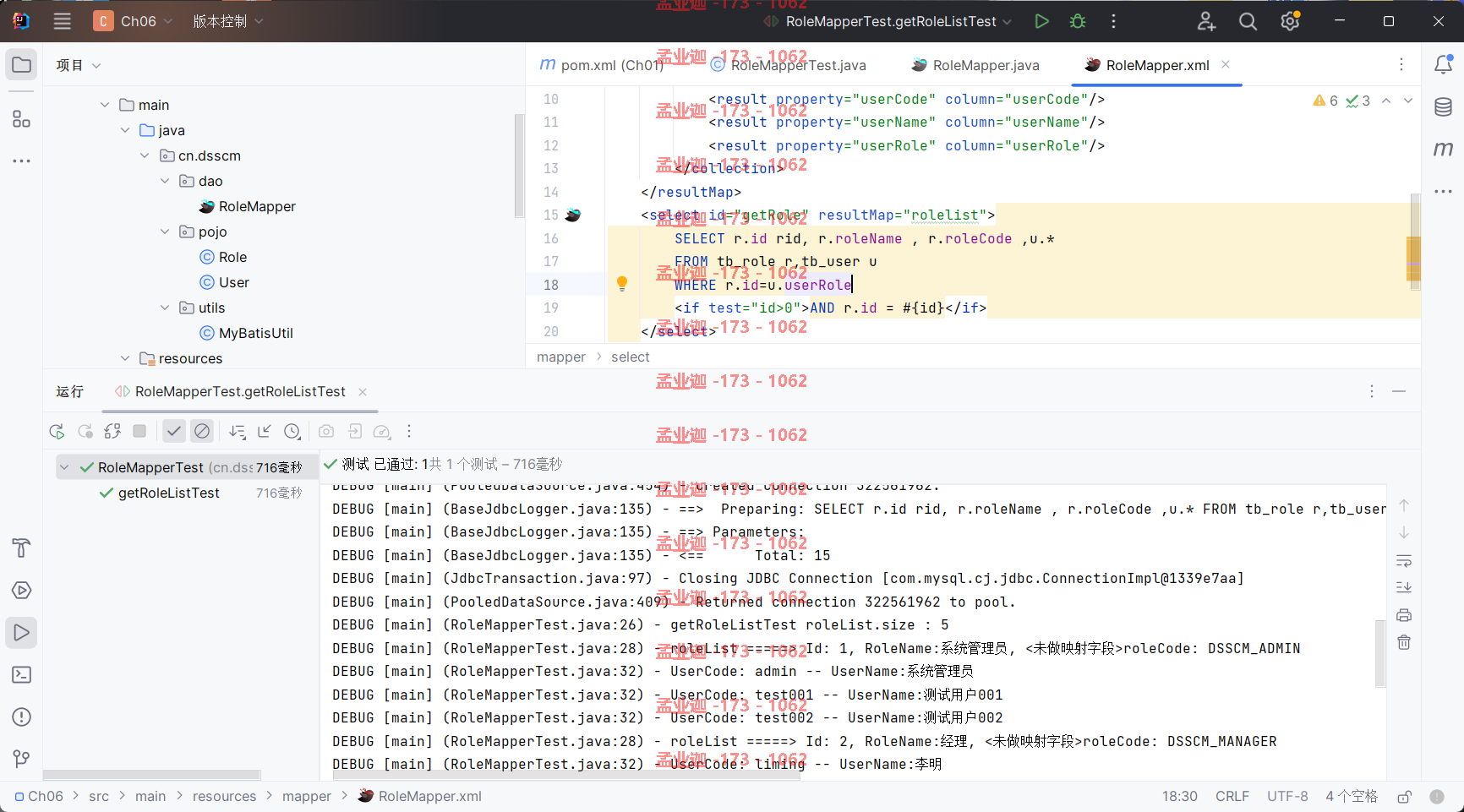The image size is (1464, 812).
Task: Toggle soft-wrap in console output
Action: pos(1404,560)
